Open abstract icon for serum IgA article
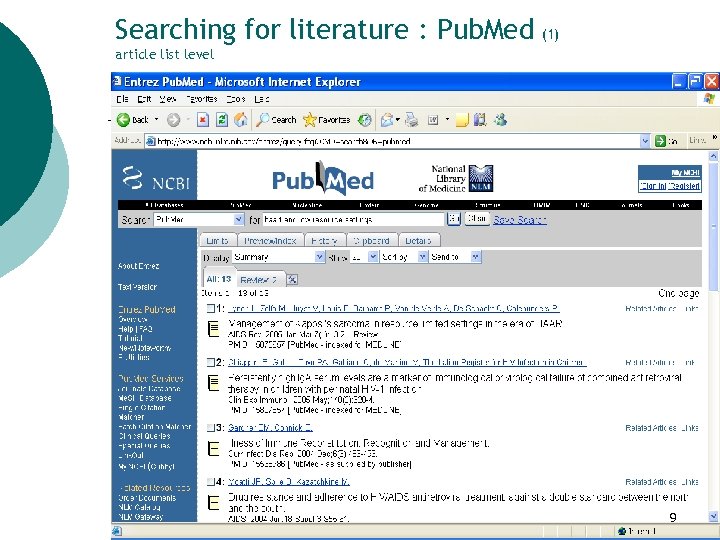This screenshot has height=540, width=720. point(214,383)
